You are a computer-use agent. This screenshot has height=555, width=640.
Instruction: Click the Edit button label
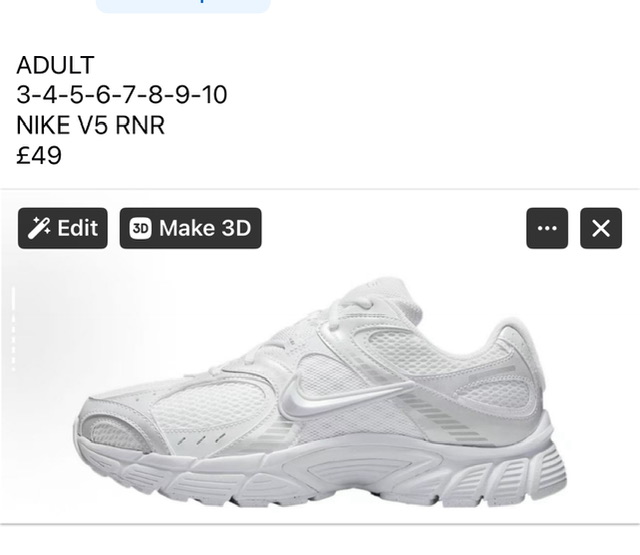point(78,228)
